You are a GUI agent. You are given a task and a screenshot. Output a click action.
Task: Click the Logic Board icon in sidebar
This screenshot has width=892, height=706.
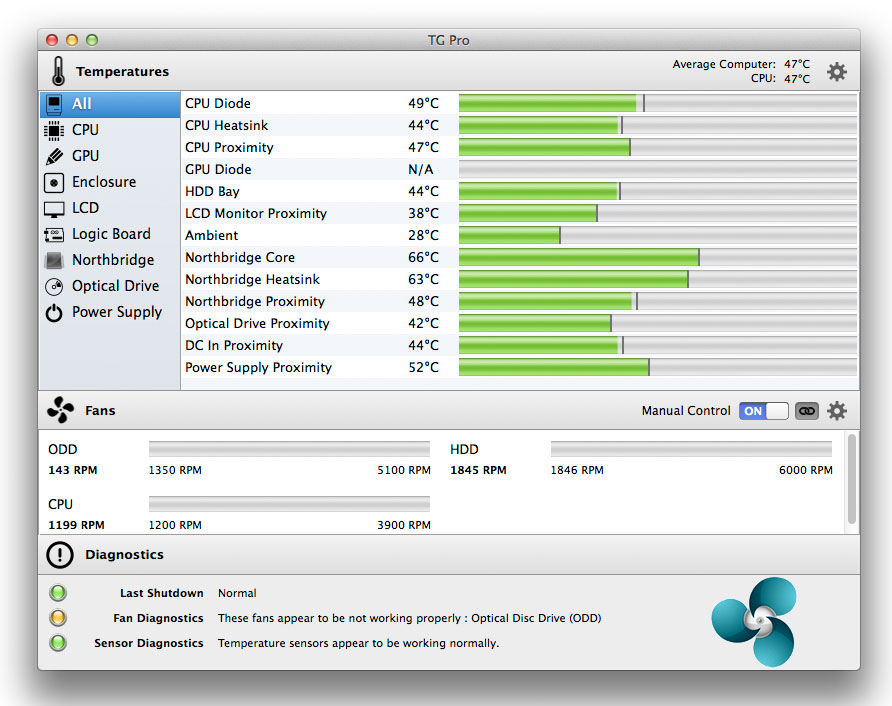tap(54, 234)
